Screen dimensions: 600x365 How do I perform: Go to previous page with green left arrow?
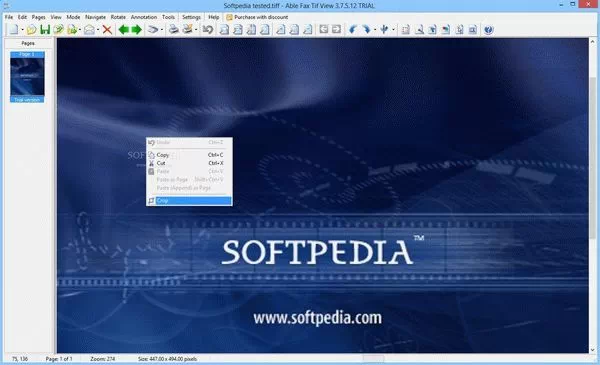click(123, 29)
